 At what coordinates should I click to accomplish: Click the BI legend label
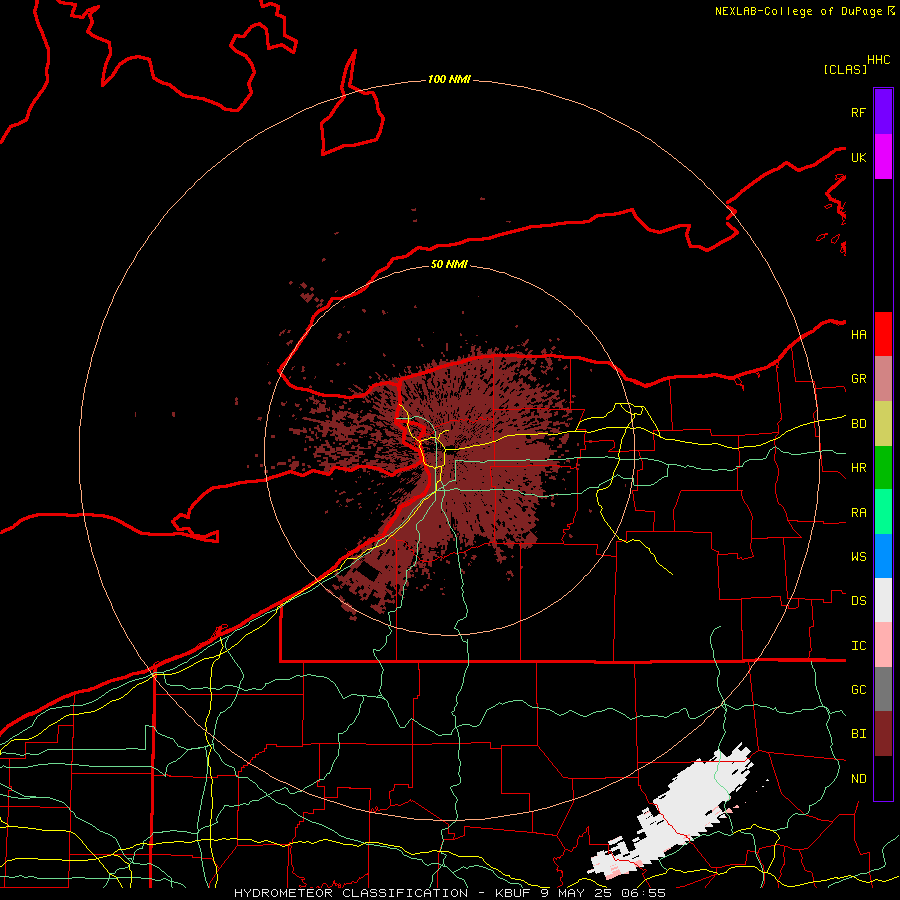coord(859,734)
